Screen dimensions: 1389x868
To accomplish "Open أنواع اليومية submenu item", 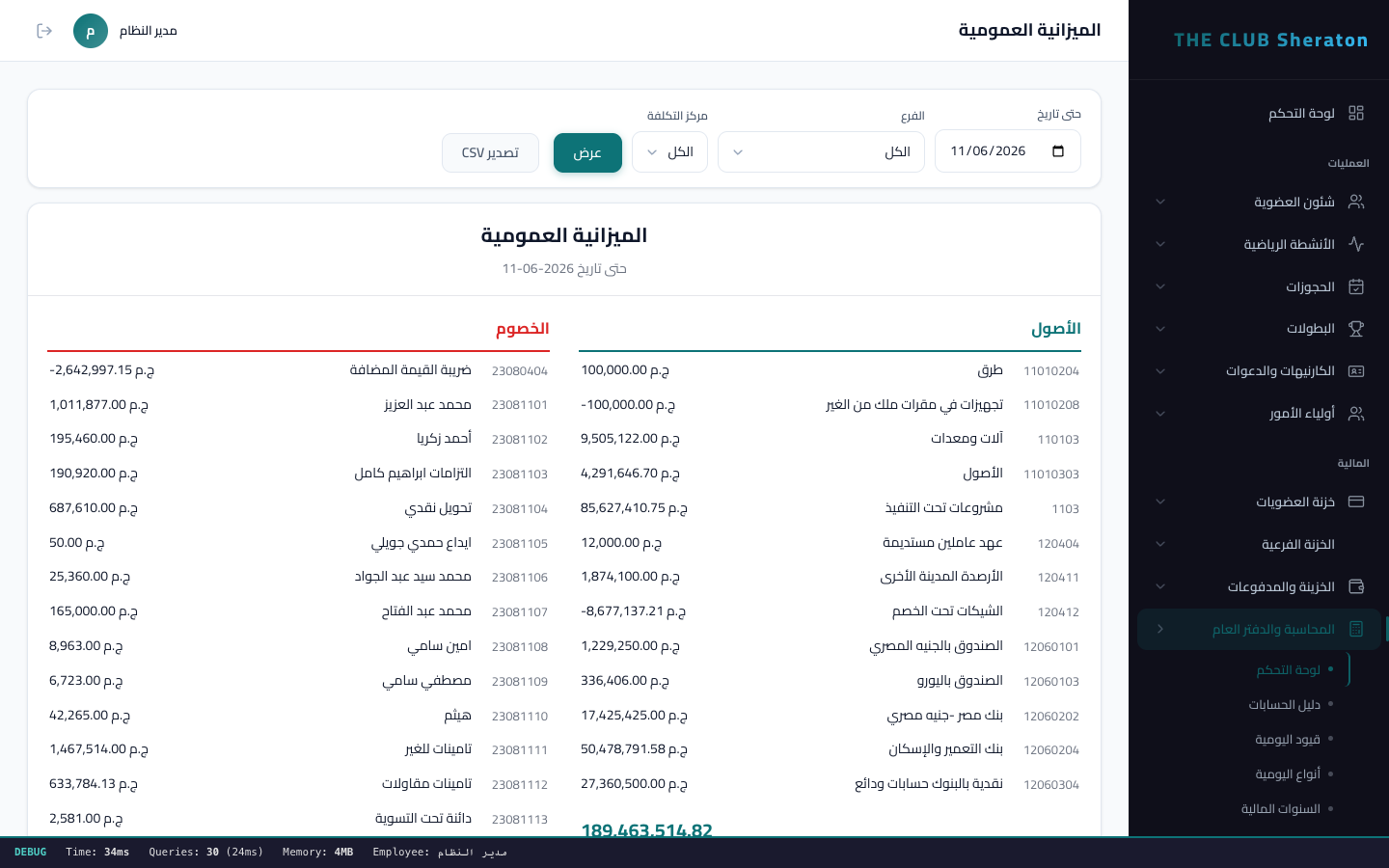I will [1287, 774].
